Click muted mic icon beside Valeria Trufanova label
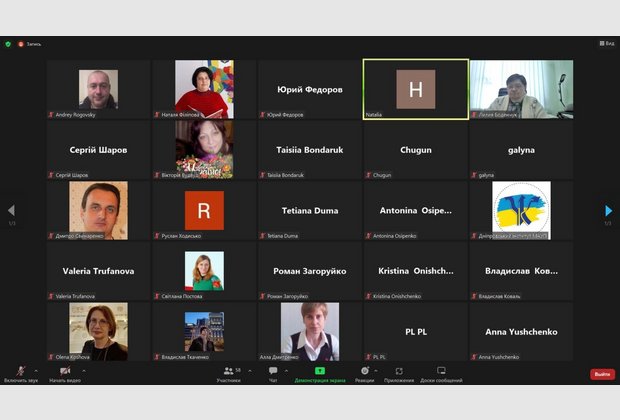 click(x=51, y=296)
